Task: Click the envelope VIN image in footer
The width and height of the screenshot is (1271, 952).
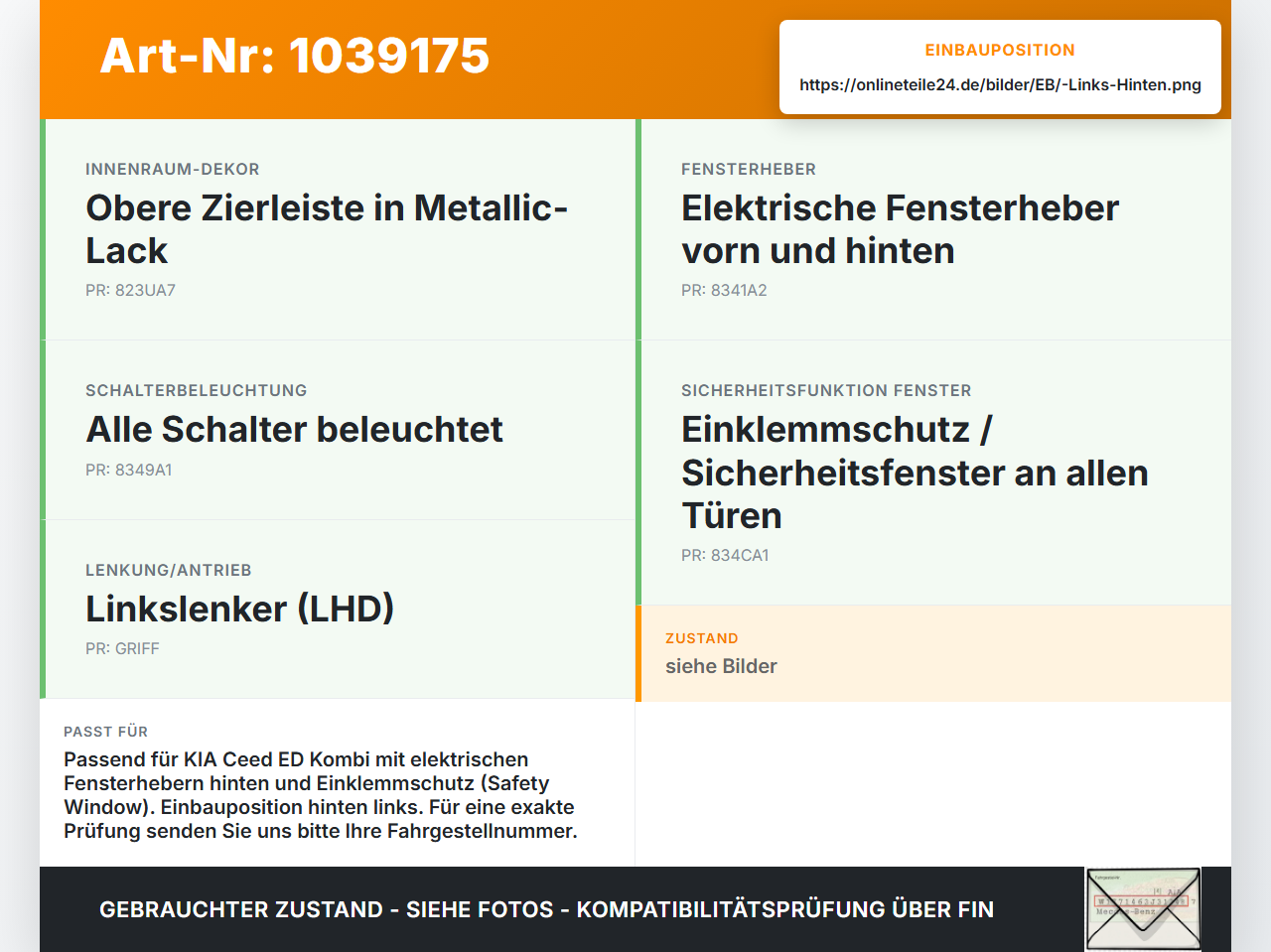Action: (1143, 909)
